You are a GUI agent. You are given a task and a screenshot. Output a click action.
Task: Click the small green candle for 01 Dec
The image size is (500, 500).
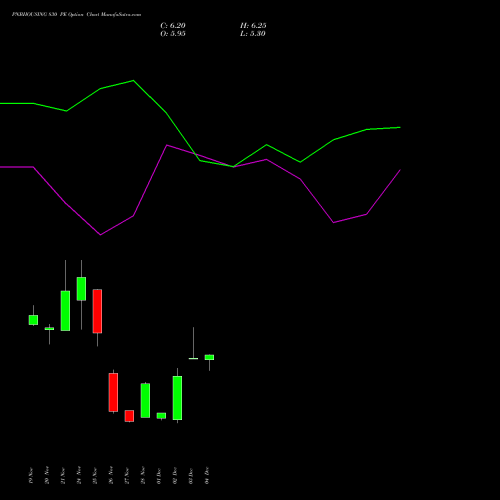point(161,416)
